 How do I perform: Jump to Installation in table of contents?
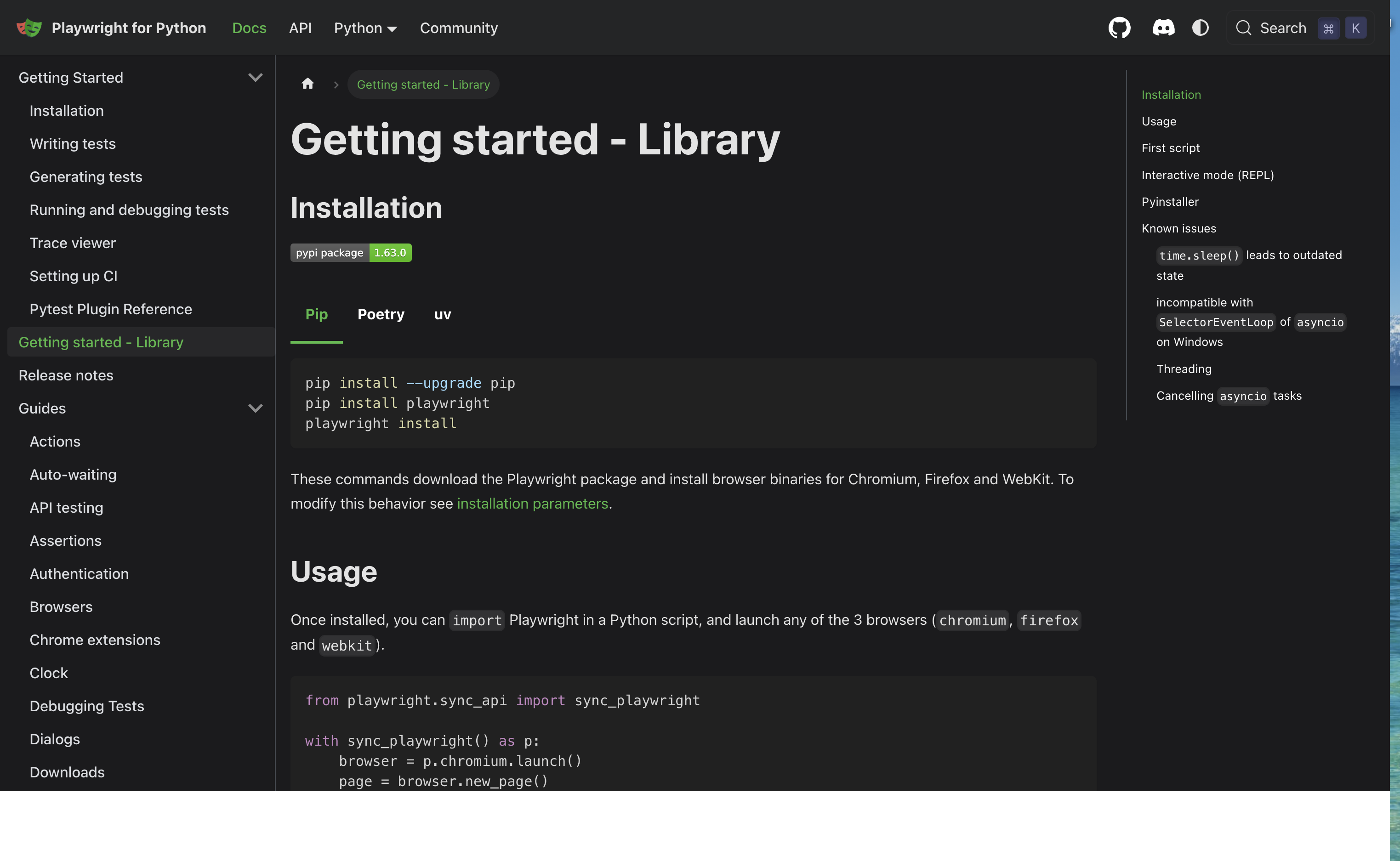coord(1171,95)
